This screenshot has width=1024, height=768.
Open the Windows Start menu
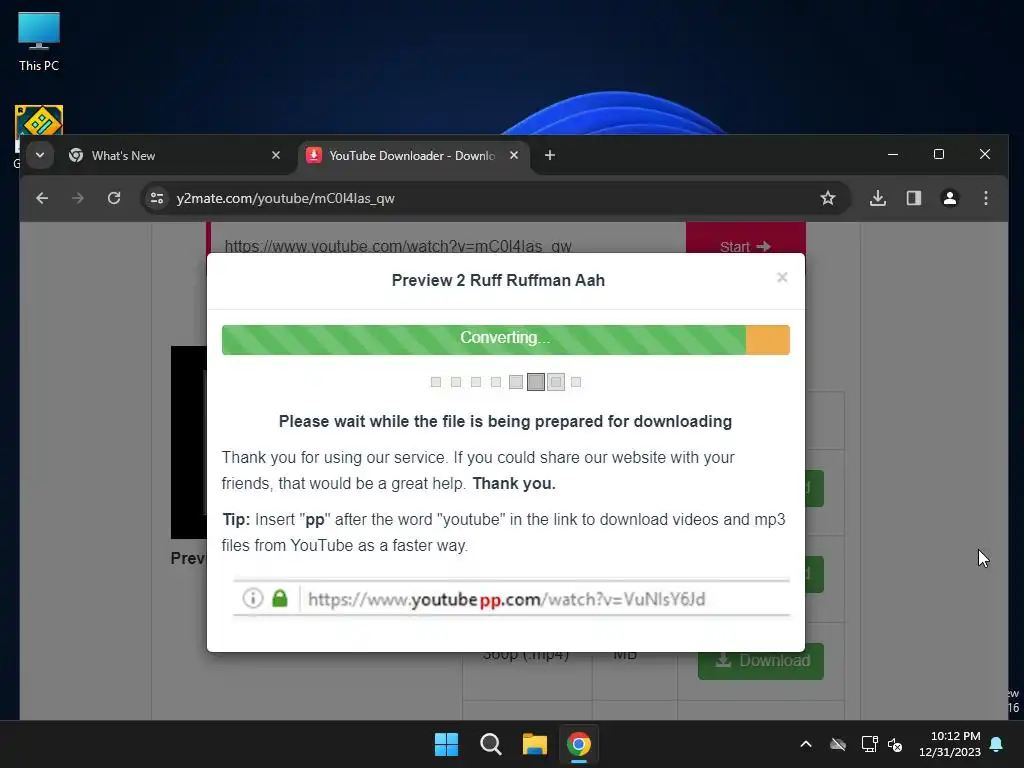tap(447, 744)
